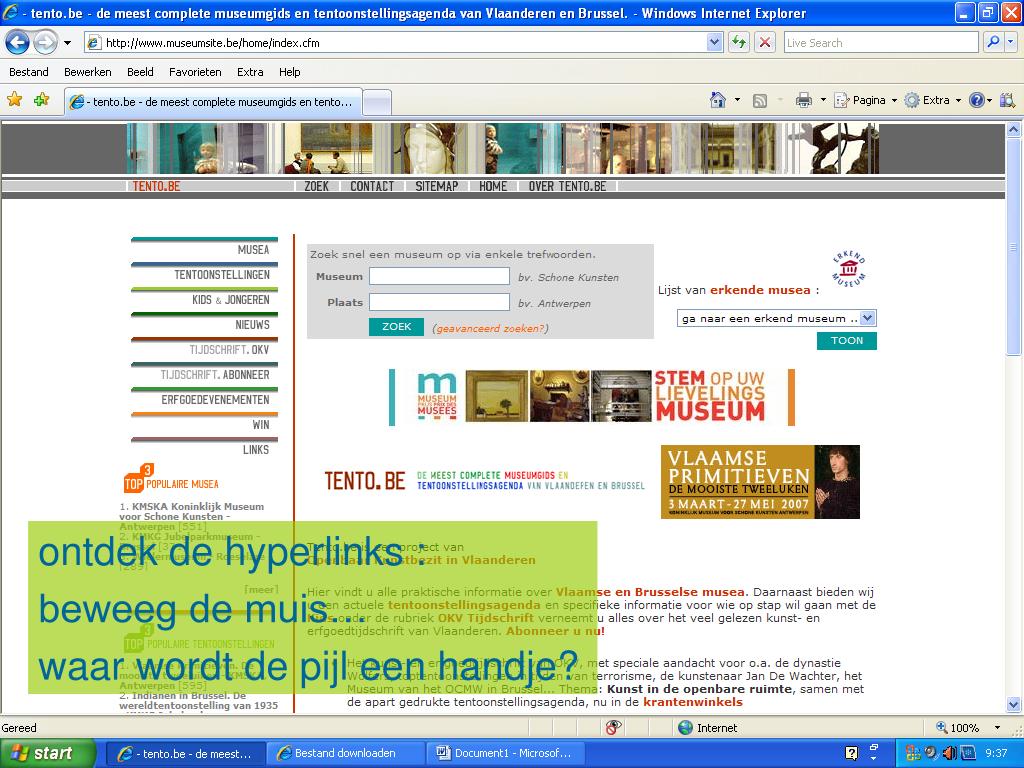Open the CONTACT navigation link

coord(372,186)
